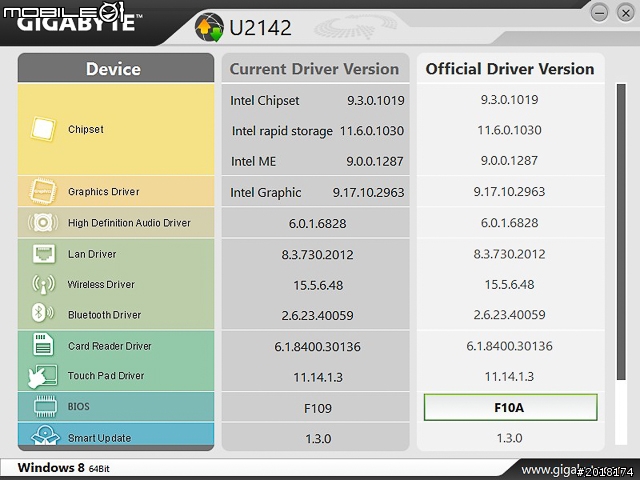Click official Intel ME version 9.0.0.1287
Viewport: 640px width, 480px height.
point(509,160)
